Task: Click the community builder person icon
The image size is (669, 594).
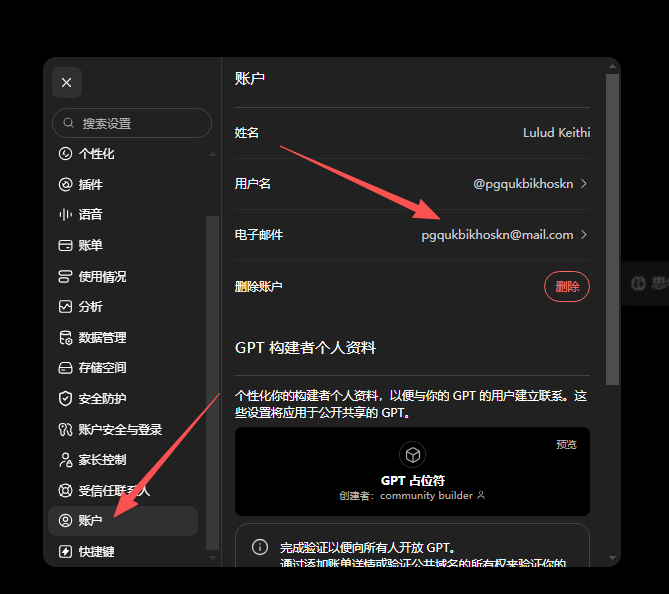Action: click(x=481, y=495)
